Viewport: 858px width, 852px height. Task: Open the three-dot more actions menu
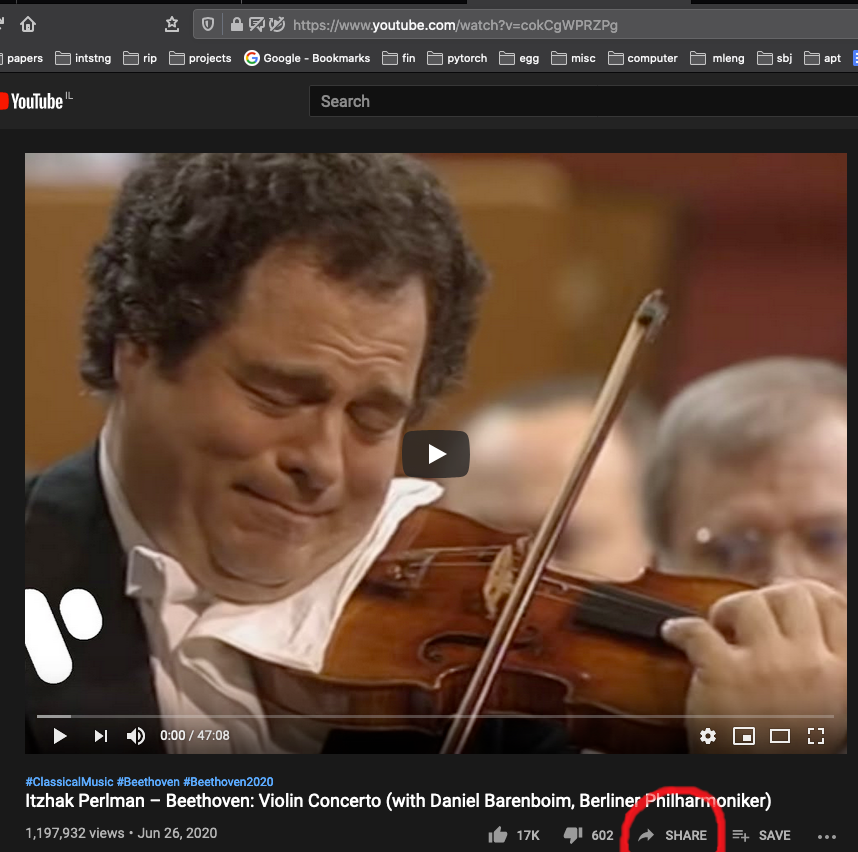(x=827, y=836)
